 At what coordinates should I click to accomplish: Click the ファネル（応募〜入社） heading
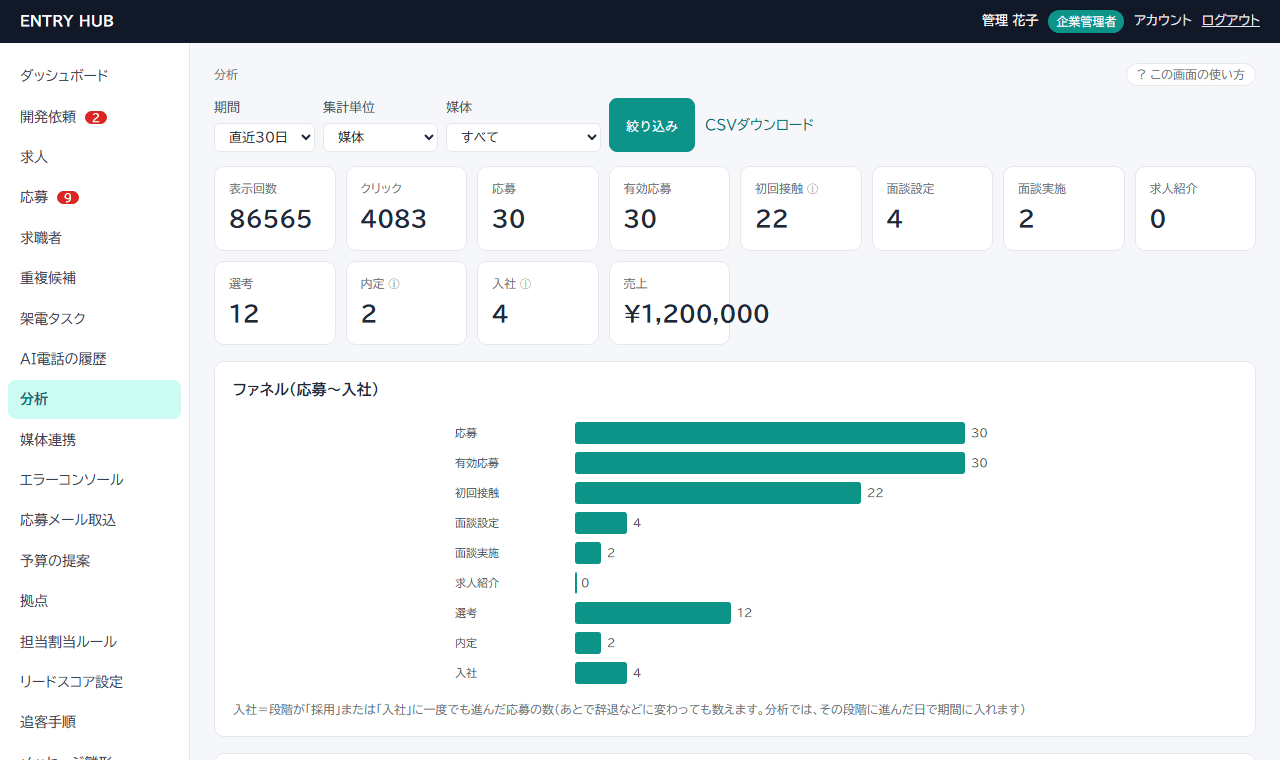(x=306, y=390)
